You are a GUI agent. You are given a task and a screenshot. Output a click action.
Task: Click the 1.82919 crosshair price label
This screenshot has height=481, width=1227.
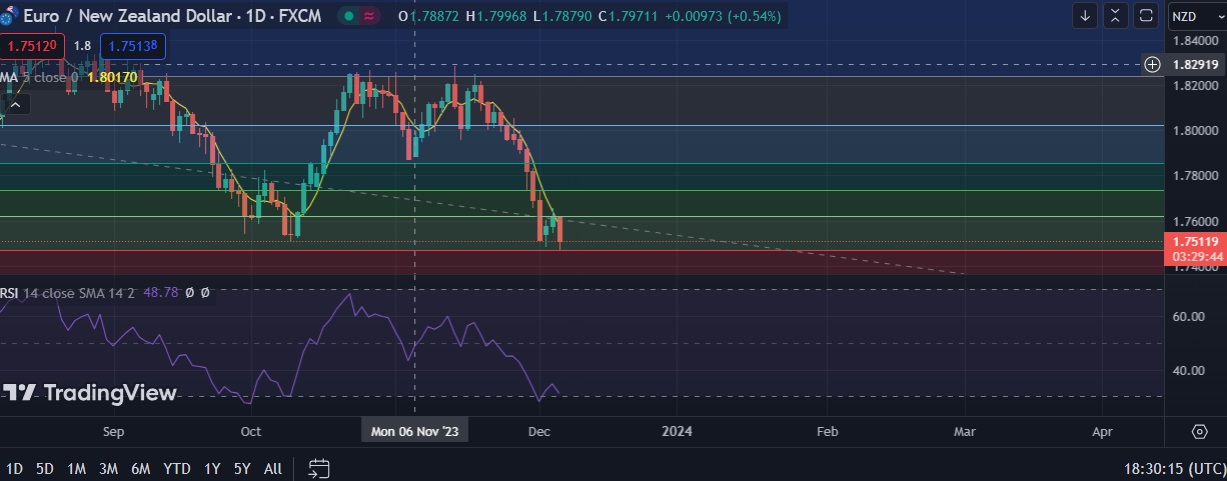tap(1195, 64)
